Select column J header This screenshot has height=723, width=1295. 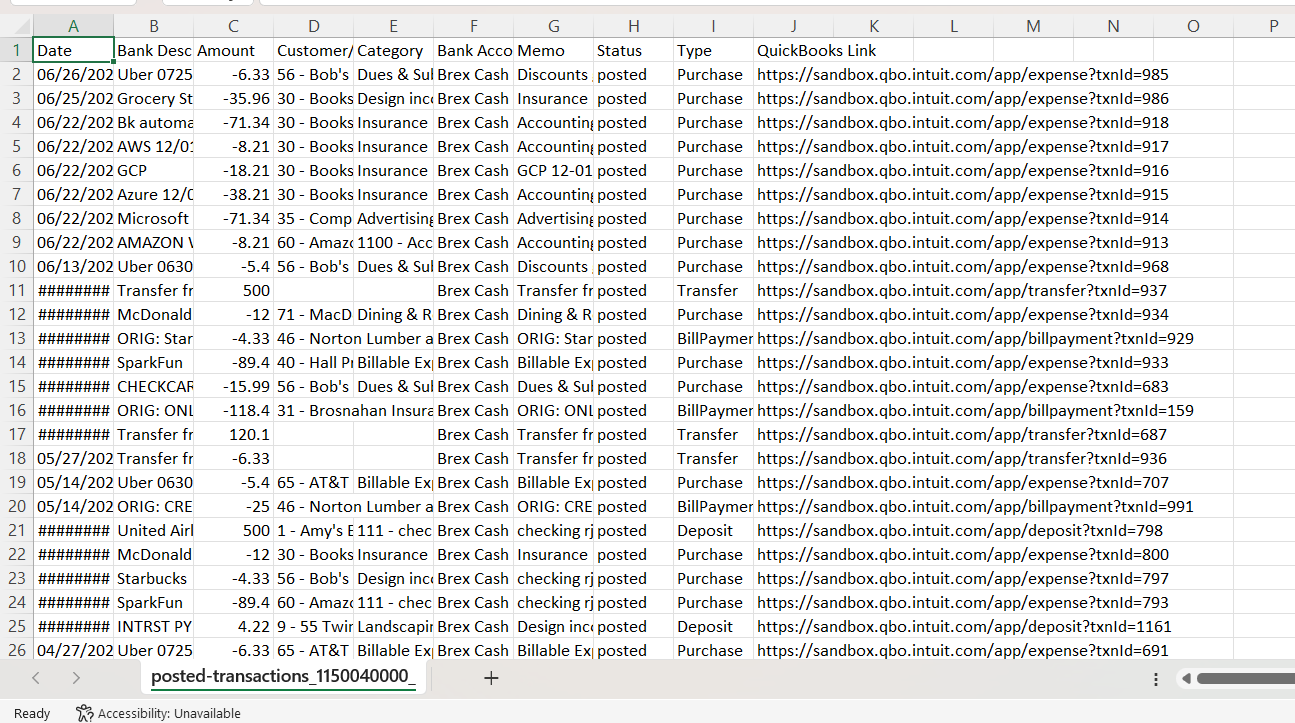pos(793,27)
